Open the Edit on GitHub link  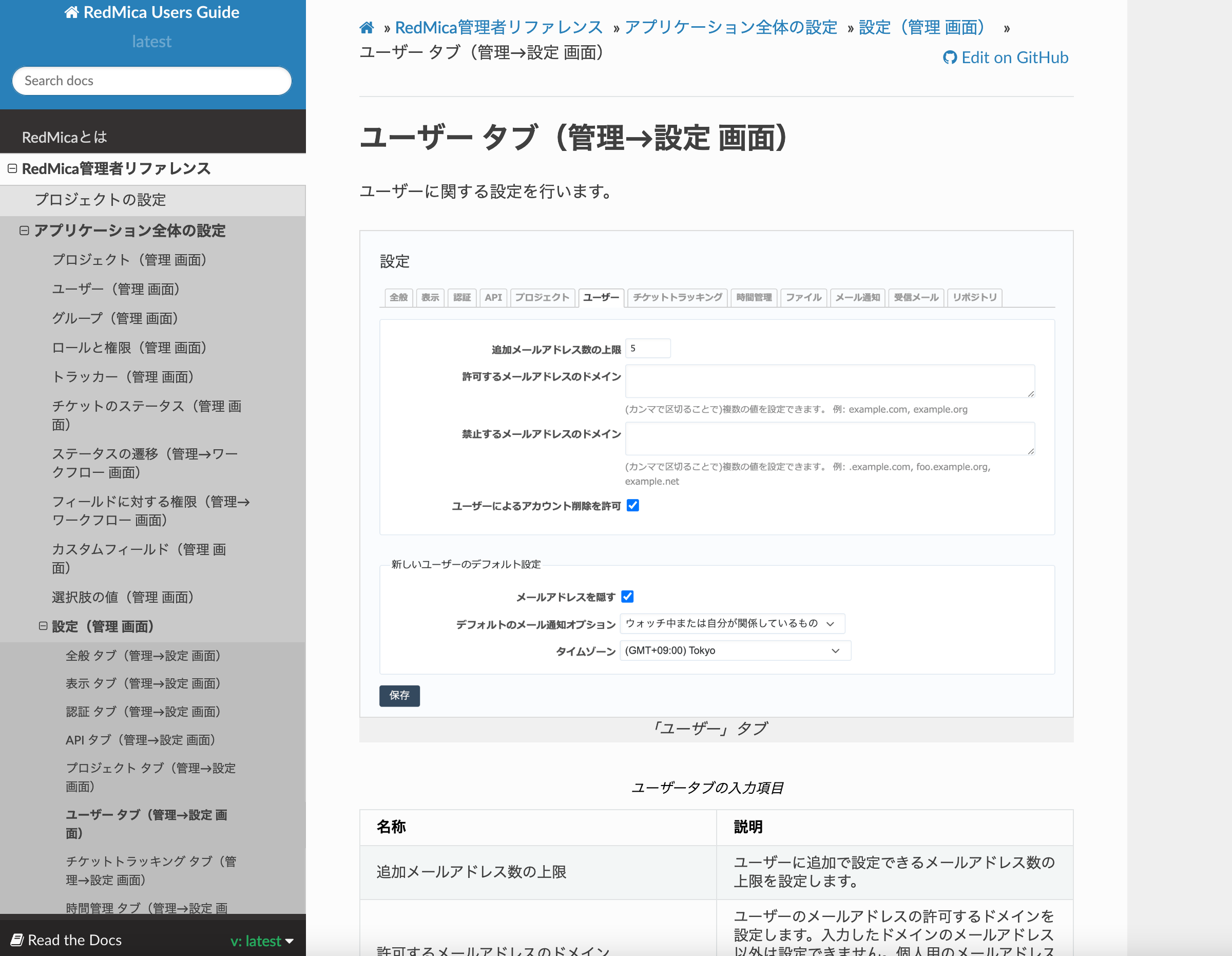tap(1014, 58)
